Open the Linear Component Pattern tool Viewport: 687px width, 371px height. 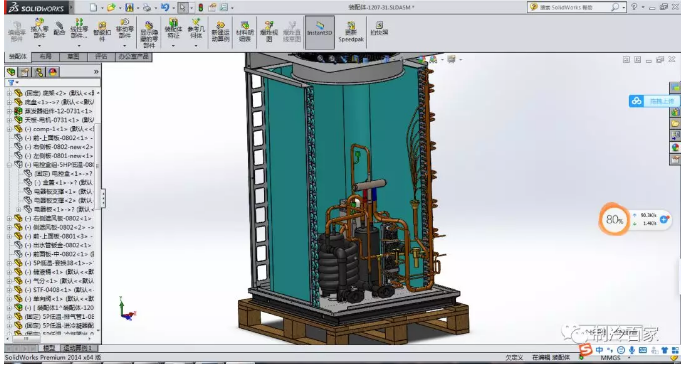[x=79, y=29]
